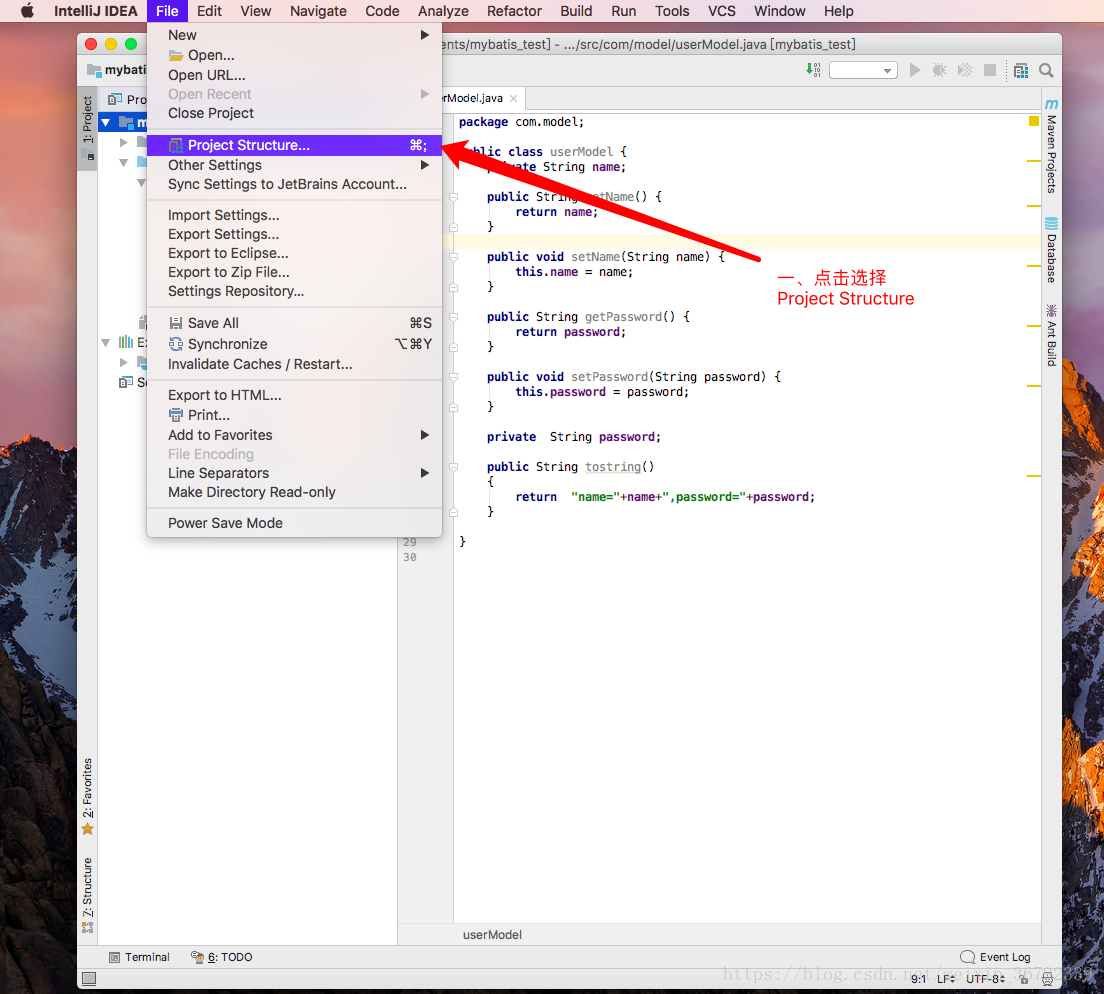Image resolution: width=1104 pixels, height=994 pixels.
Task: Select Export Settings... menu entry
Action: [294, 234]
